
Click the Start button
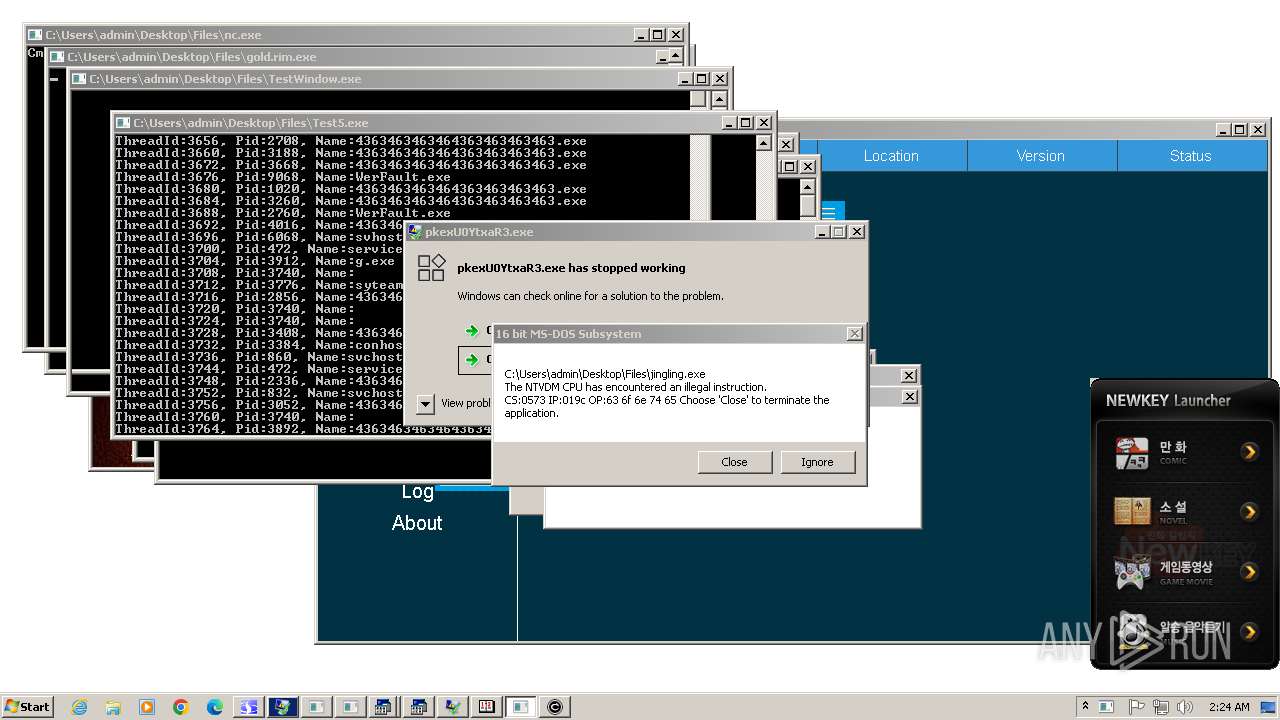click(x=27, y=706)
